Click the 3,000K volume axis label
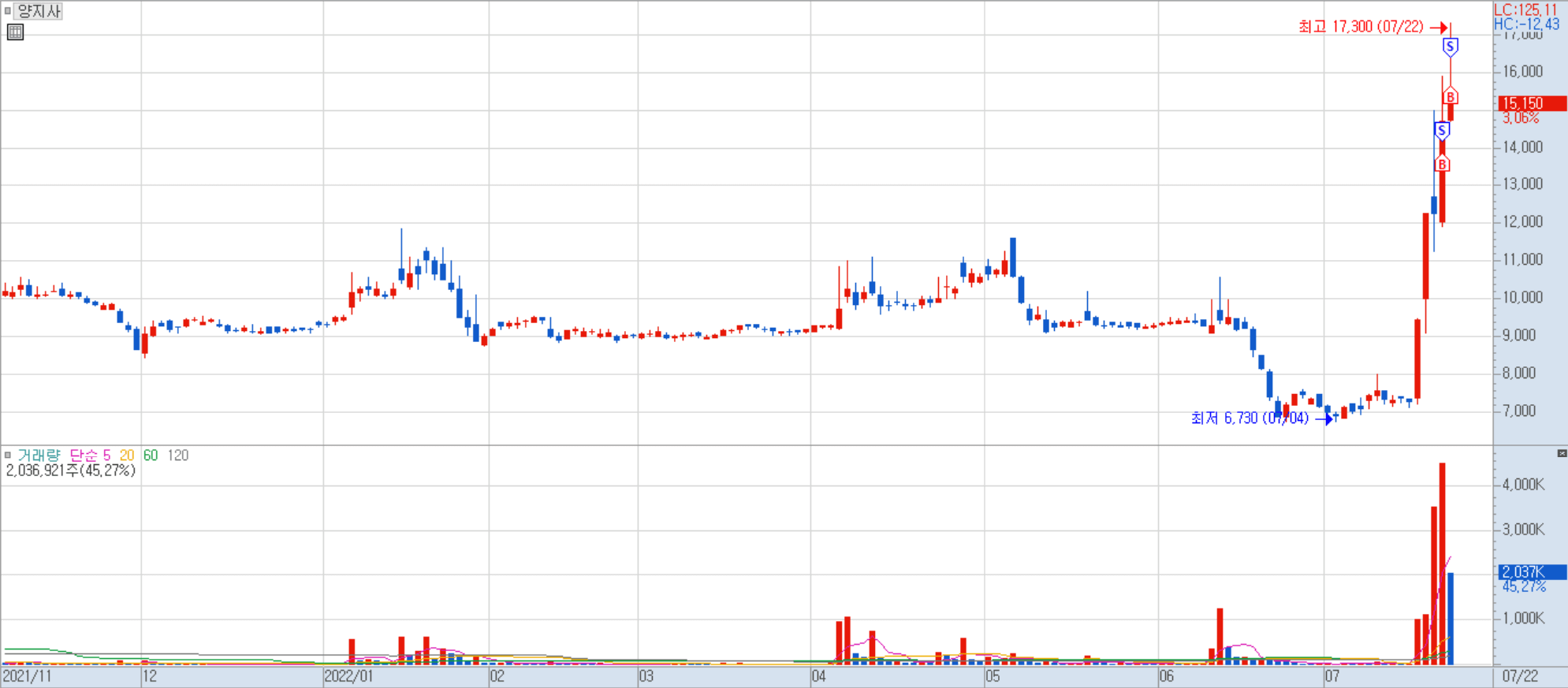The height and width of the screenshot is (688, 1568). 1523,530
